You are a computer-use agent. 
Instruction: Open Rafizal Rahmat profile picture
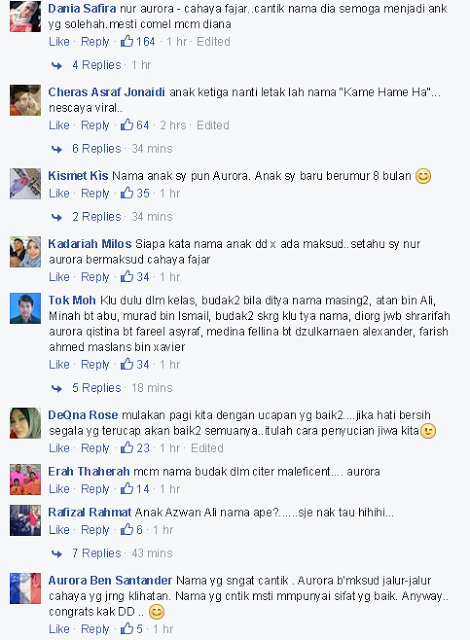click(x=25, y=520)
